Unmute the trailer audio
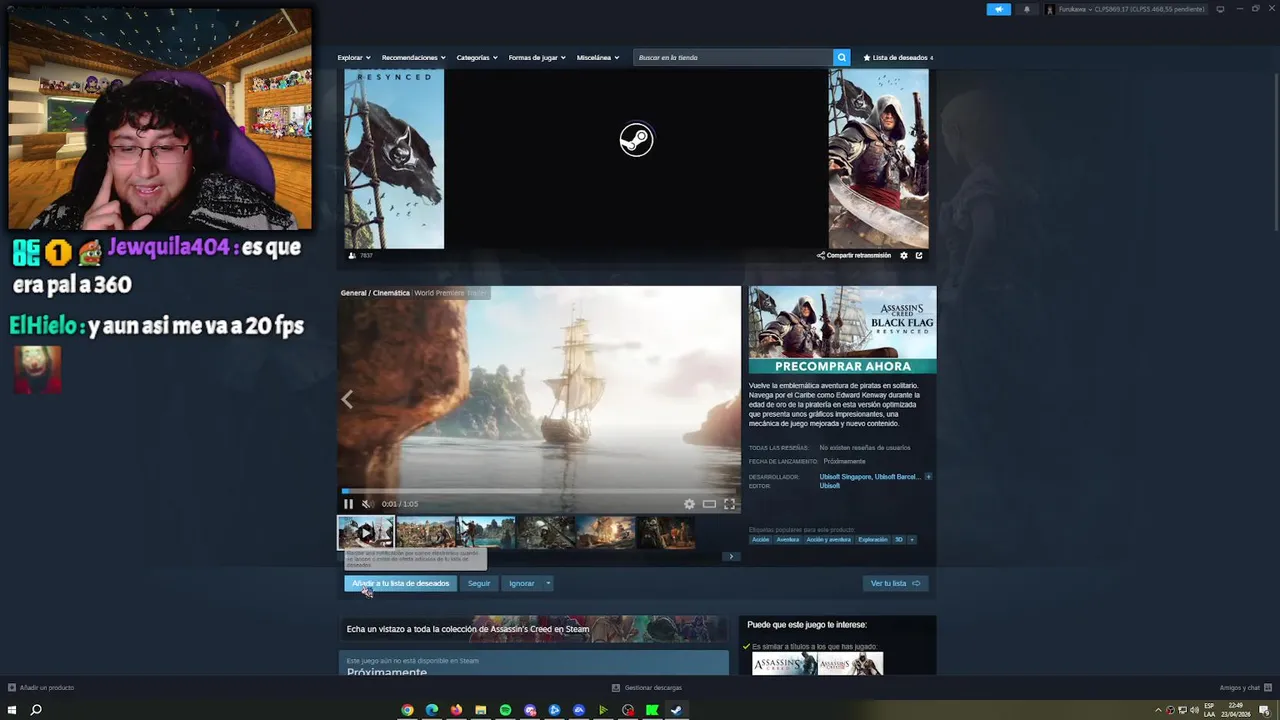 (366, 504)
